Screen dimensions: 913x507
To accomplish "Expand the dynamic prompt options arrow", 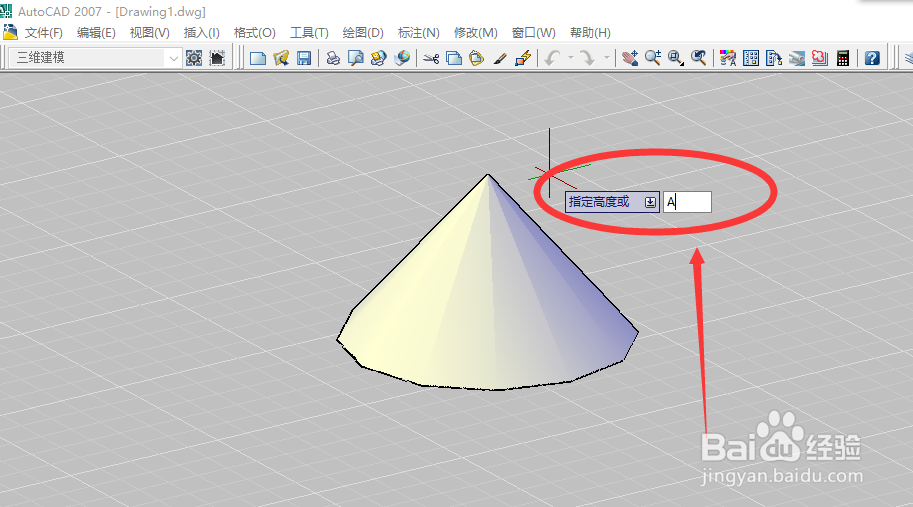I will 650,202.
